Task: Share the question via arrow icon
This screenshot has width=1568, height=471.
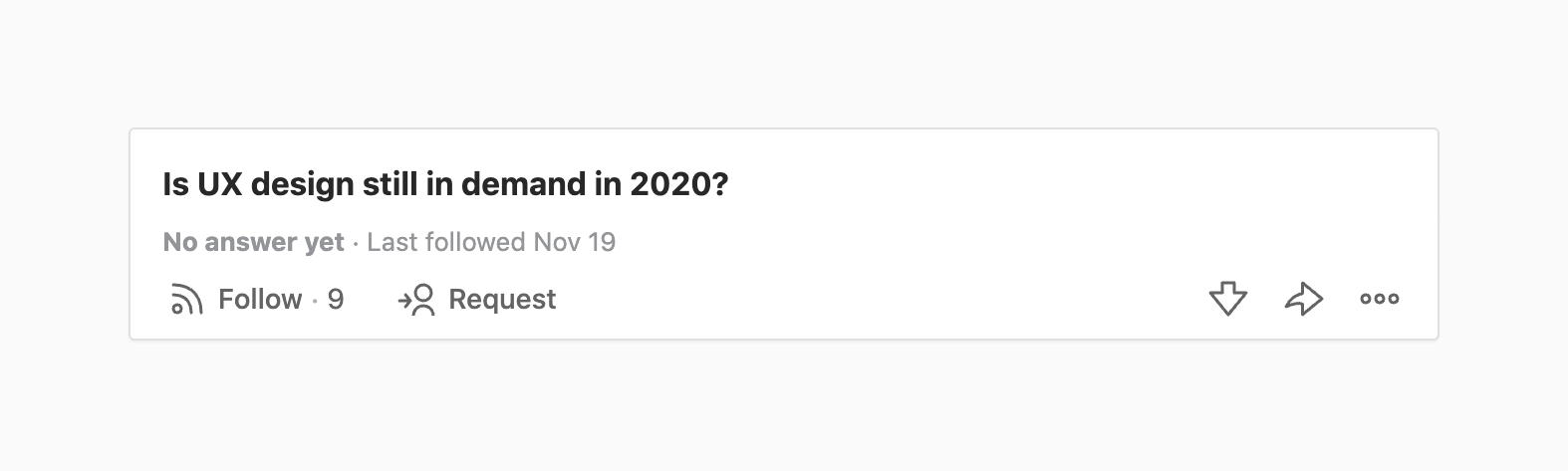Action: (1303, 299)
